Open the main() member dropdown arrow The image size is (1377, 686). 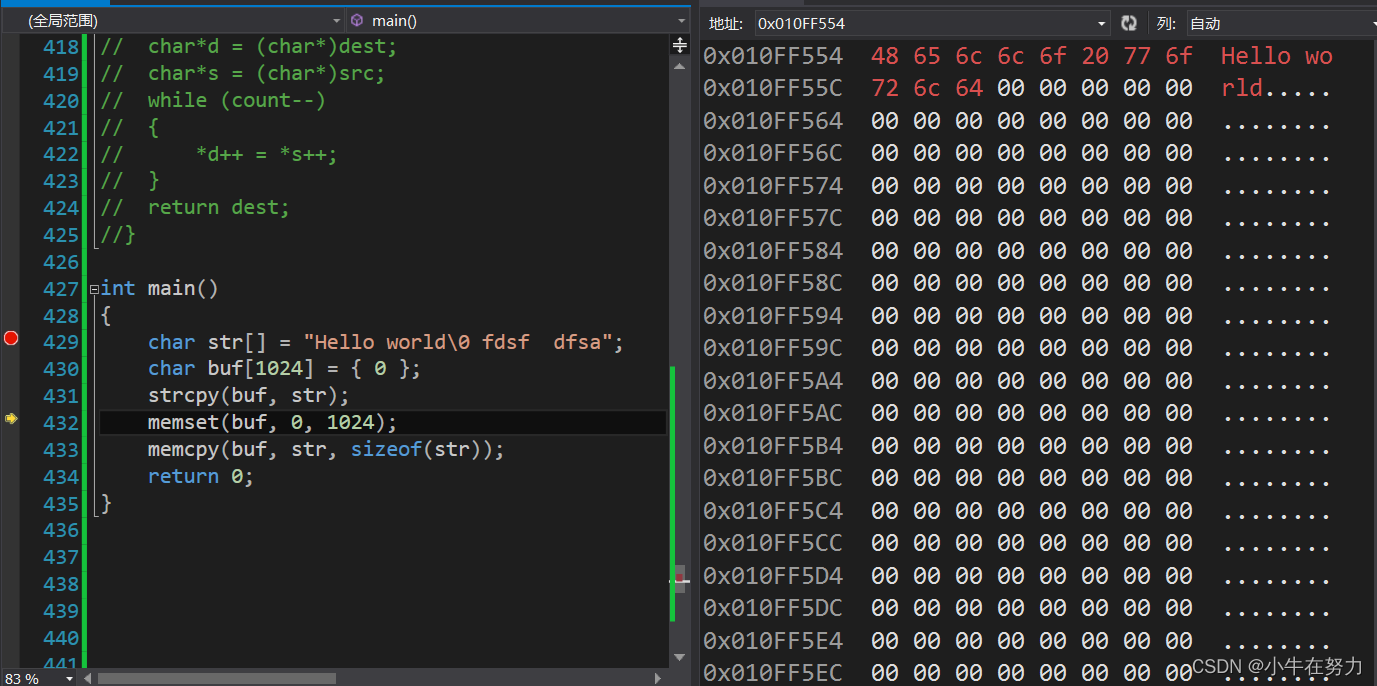681,20
